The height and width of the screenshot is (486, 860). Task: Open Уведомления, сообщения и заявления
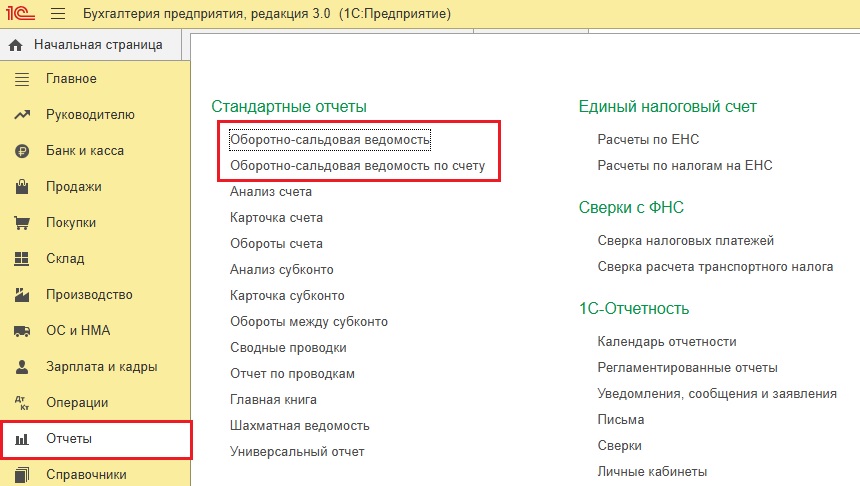717,394
